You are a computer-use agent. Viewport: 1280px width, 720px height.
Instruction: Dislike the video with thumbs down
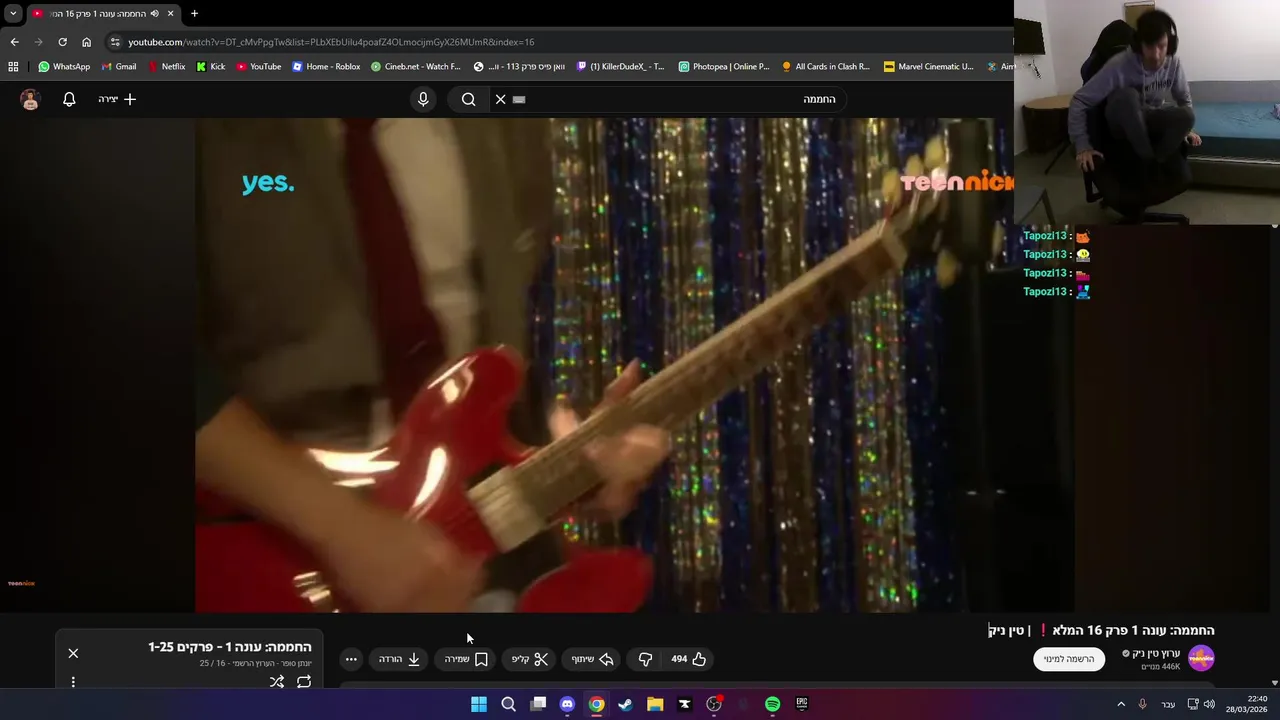coord(645,659)
